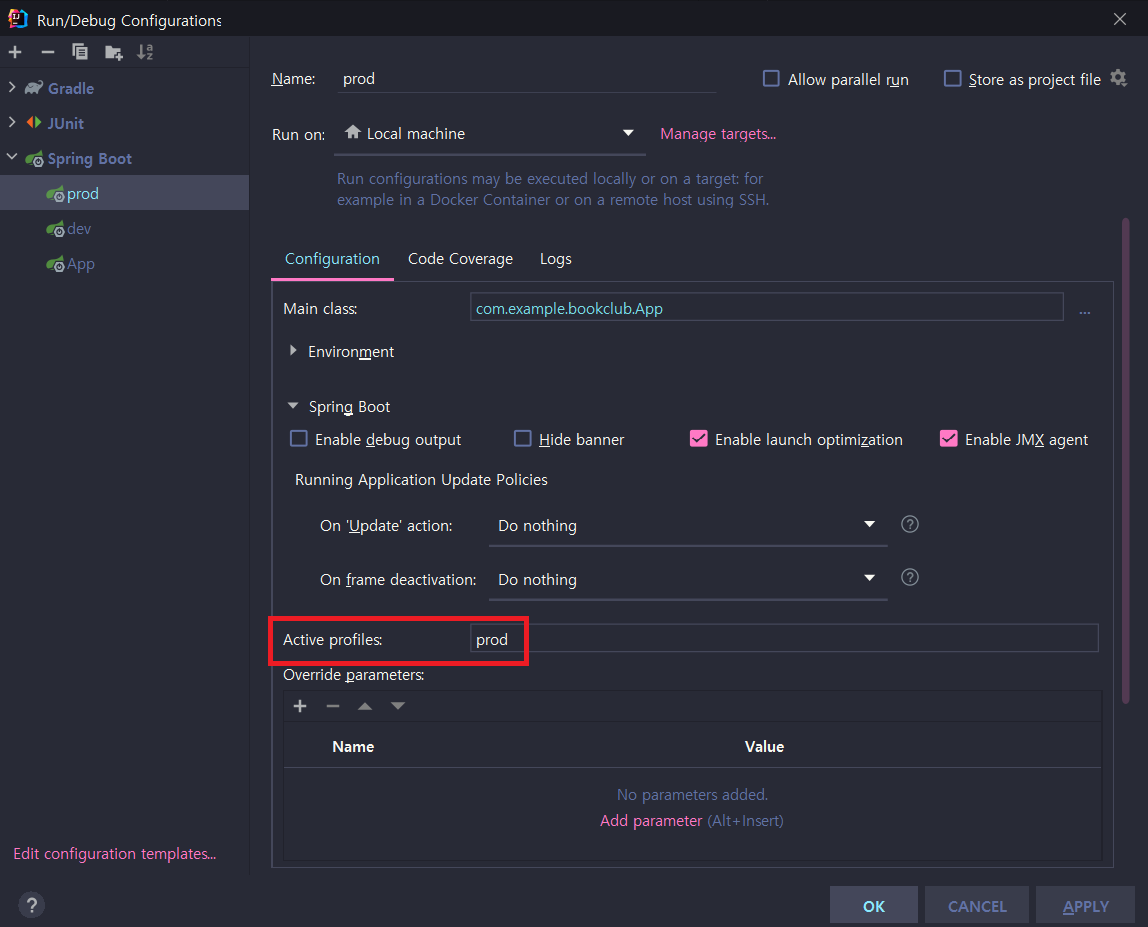The height and width of the screenshot is (927, 1148).
Task: Collapse the Spring Boot settings section
Action: pyautogui.click(x=293, y=406)
